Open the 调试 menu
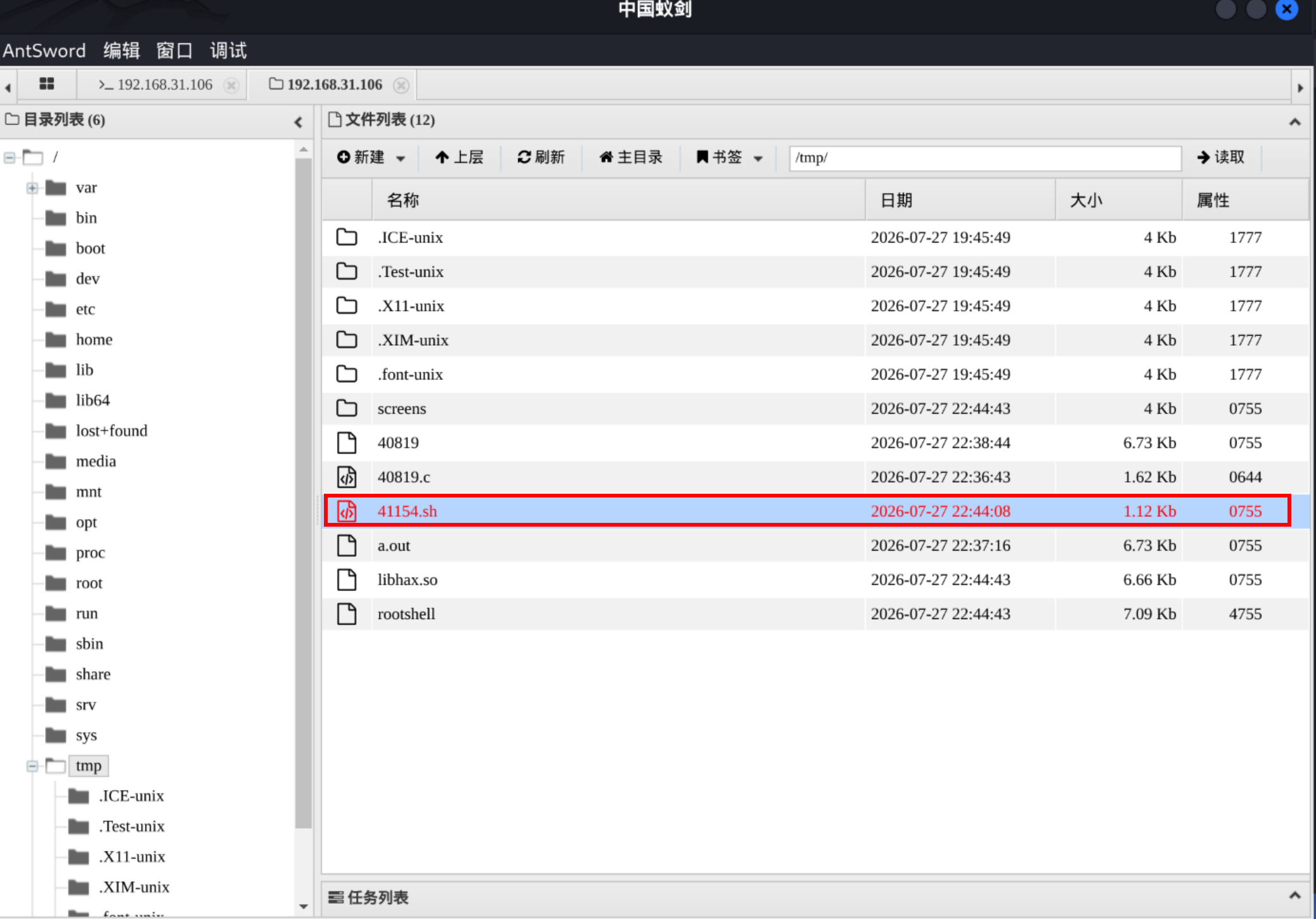Image resolution: width=1316 pixels, height=919 pixels. [x=228, y=51]
